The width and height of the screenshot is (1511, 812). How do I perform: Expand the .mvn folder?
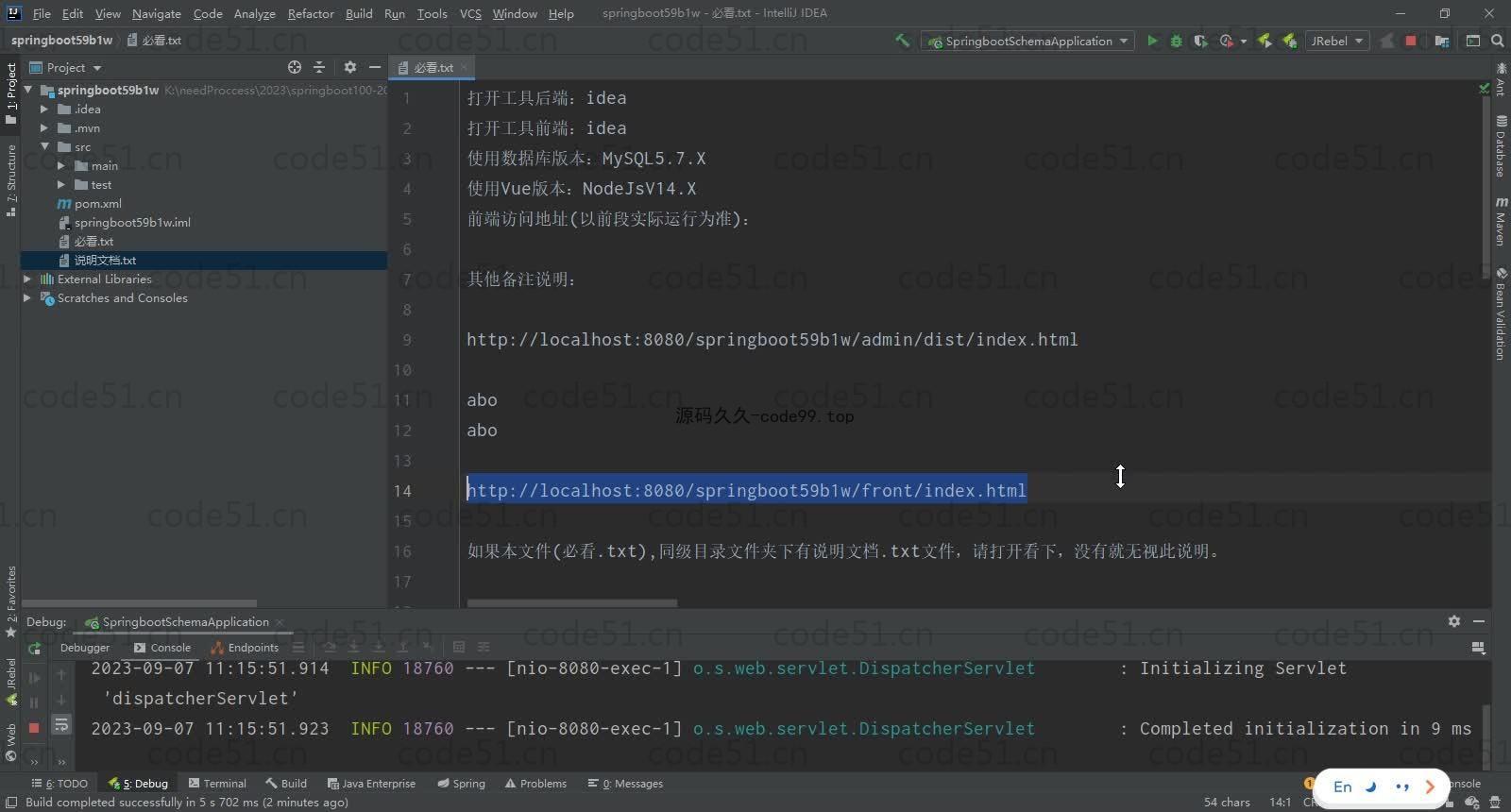(44, 127)
